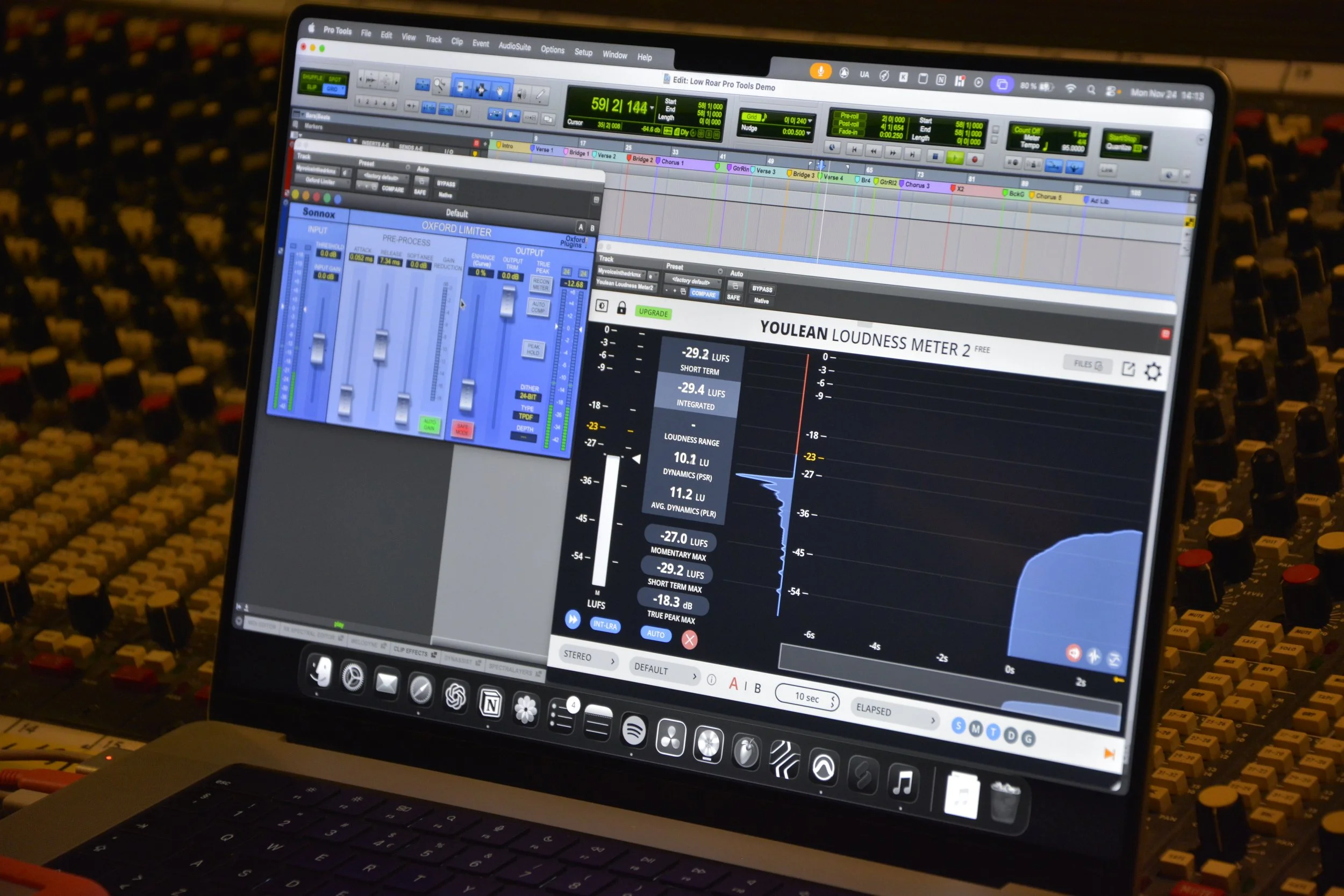Screen dimensions: 1344x896
Task: Click the green UPGRADE button
Action: click(x=653, y=313)
